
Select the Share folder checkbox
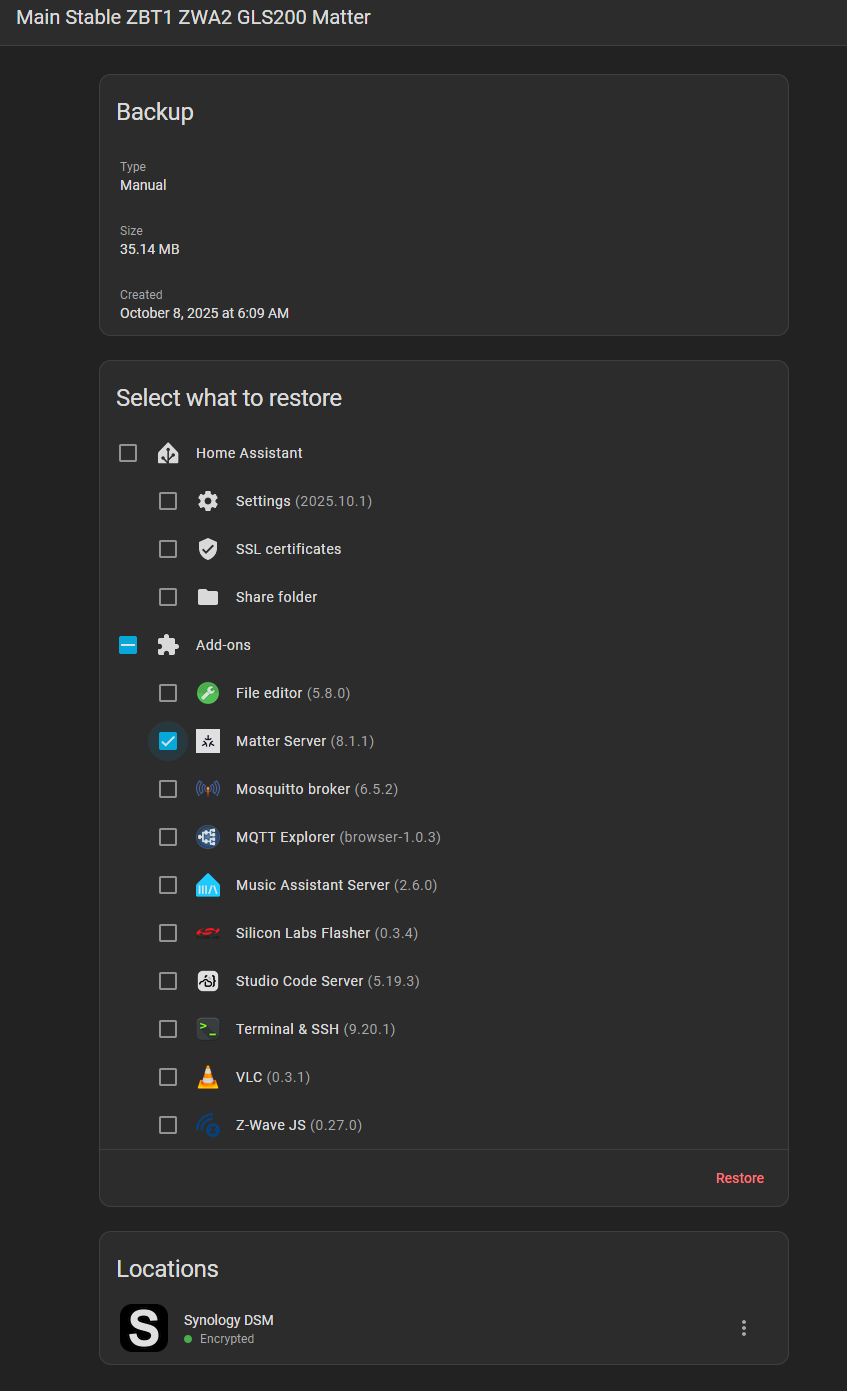[x=168, y=597]
